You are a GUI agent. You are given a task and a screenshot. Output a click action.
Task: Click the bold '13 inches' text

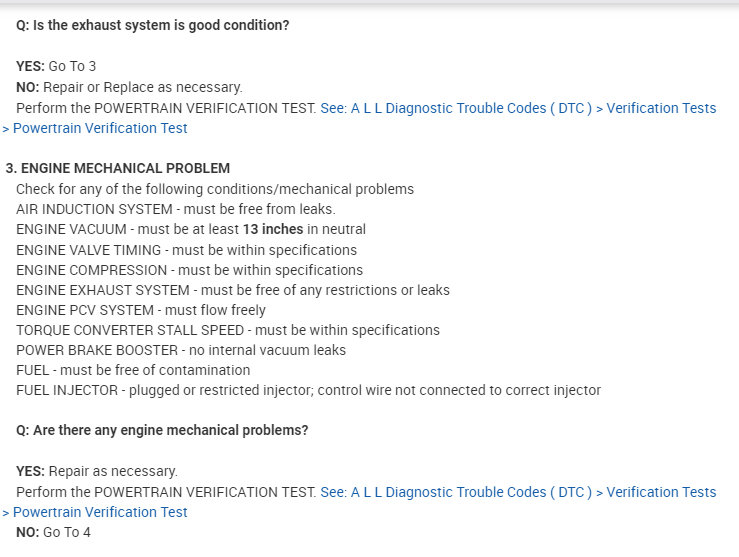point(273,229)
